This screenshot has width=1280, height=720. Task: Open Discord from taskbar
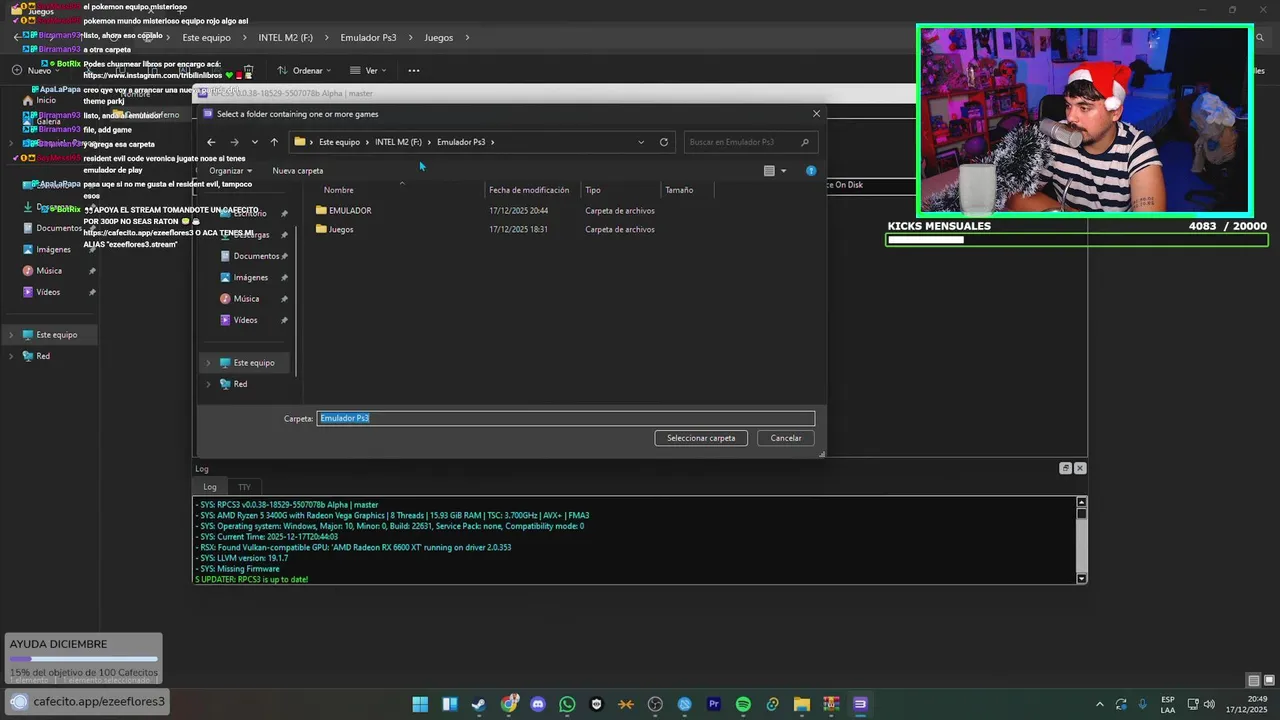538,704
